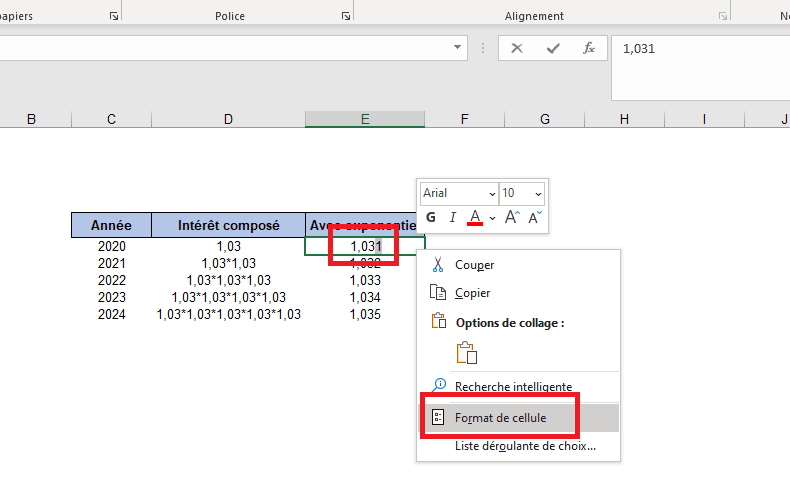
Task: Choose Copier from context menu
Action: (x=518, y=293)
